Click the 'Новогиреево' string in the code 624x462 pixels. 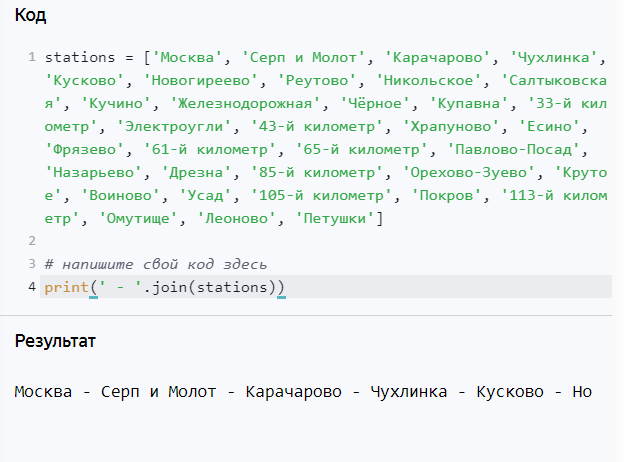point(200,80)
